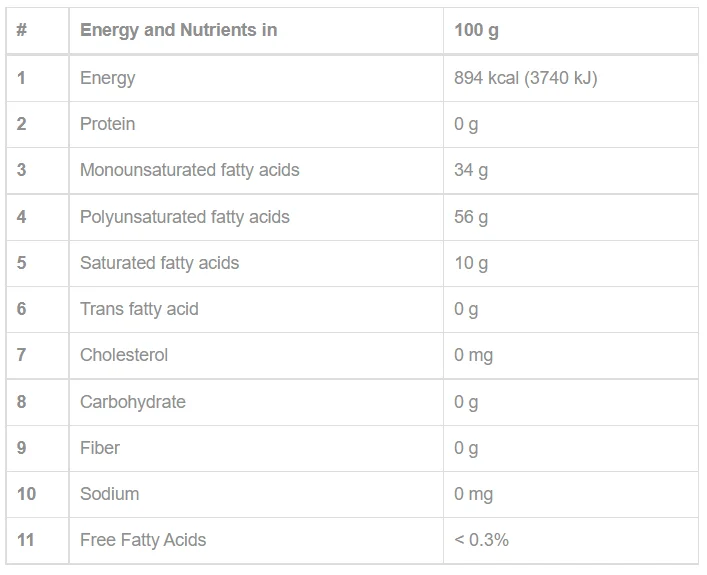Select the '56 g' value cell
707x575 pixels.
tap(571, 217)
